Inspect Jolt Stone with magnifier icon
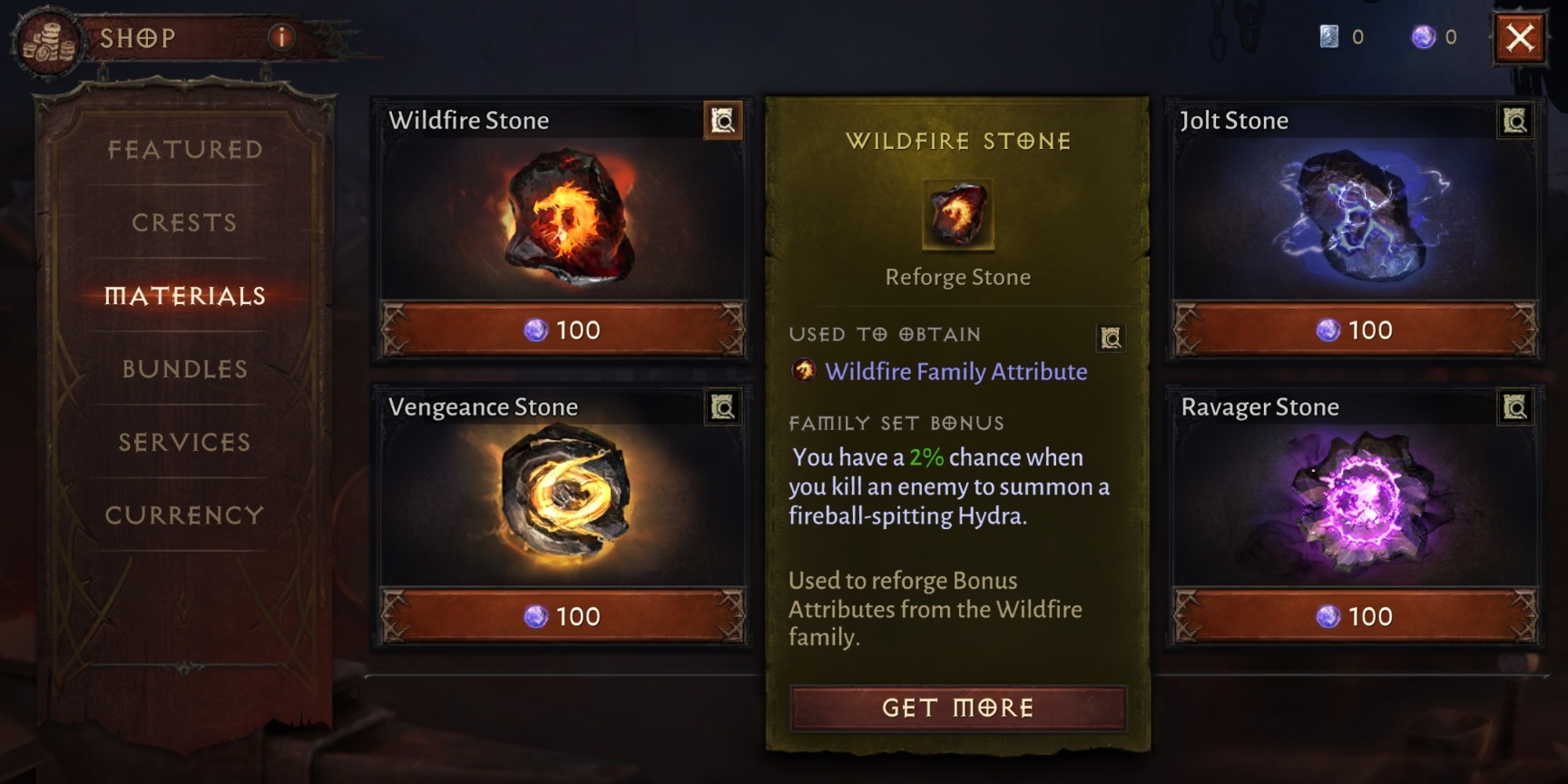 tap(1515, 121)
